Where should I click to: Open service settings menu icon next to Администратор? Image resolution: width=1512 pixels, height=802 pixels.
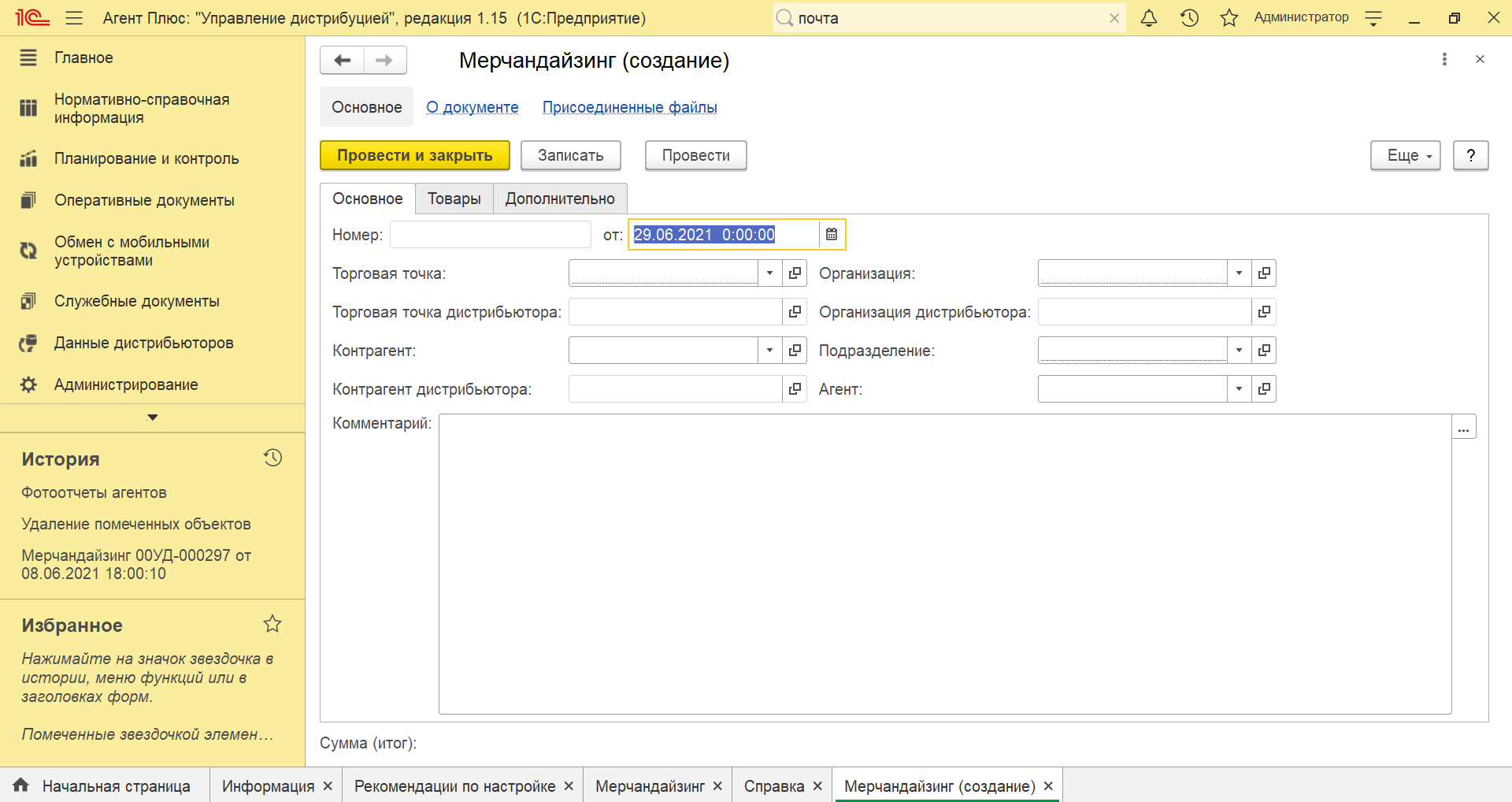[x=1373, y=18]
